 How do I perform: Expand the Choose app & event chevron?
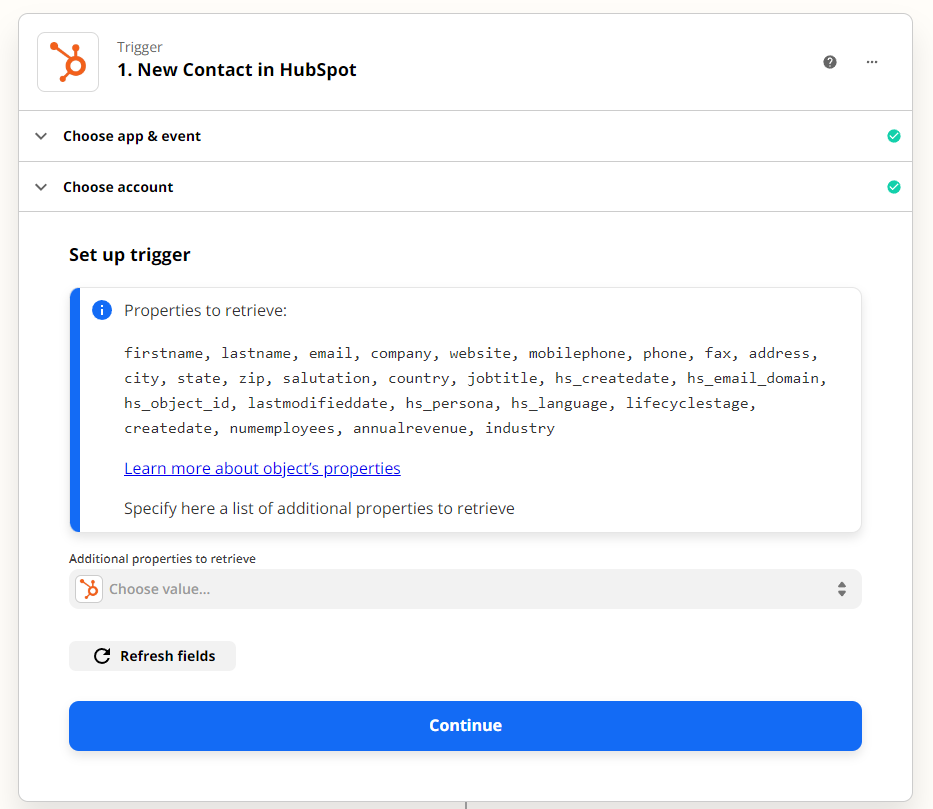pos(41,136)
